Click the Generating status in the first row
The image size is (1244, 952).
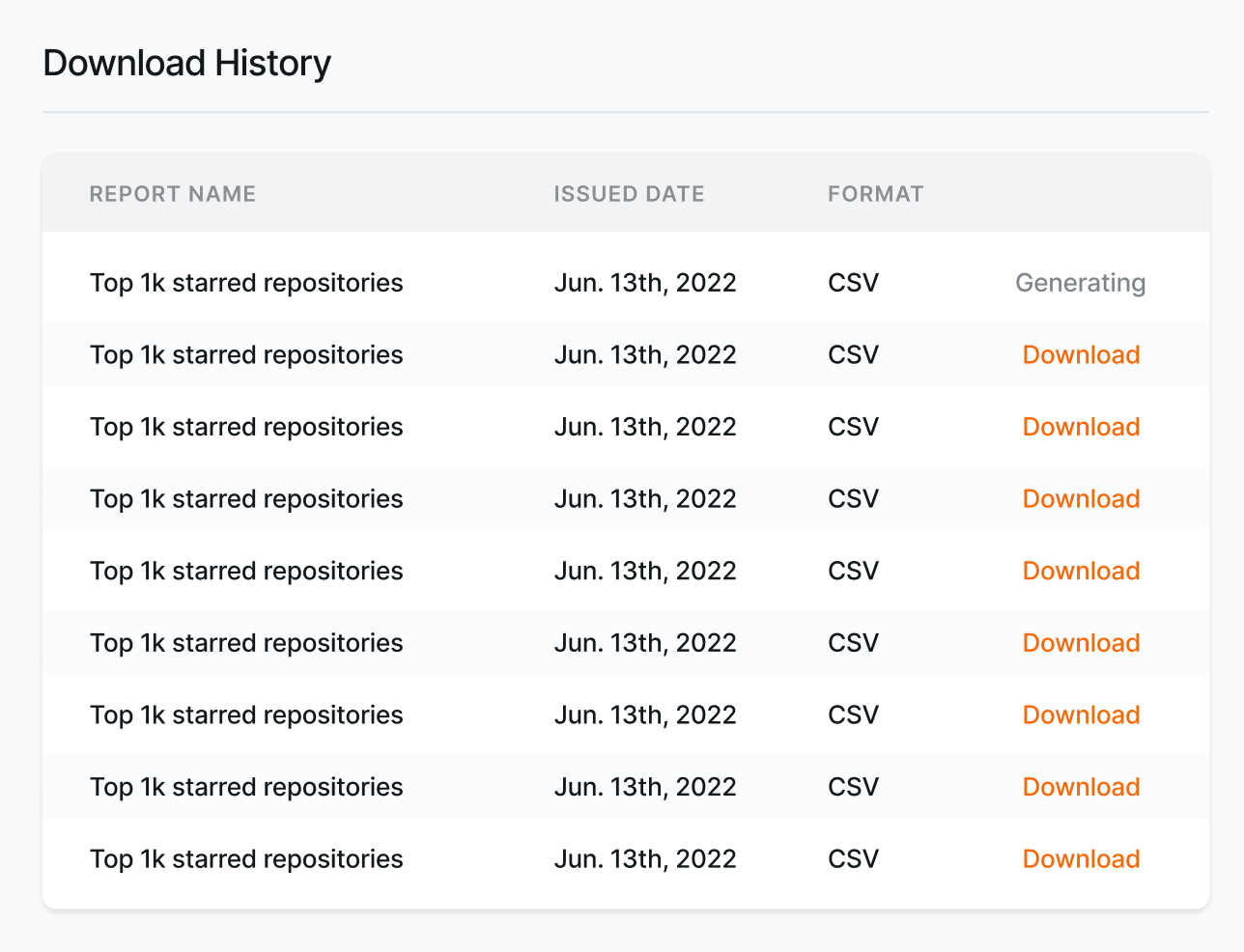(x=1081, y=283)
